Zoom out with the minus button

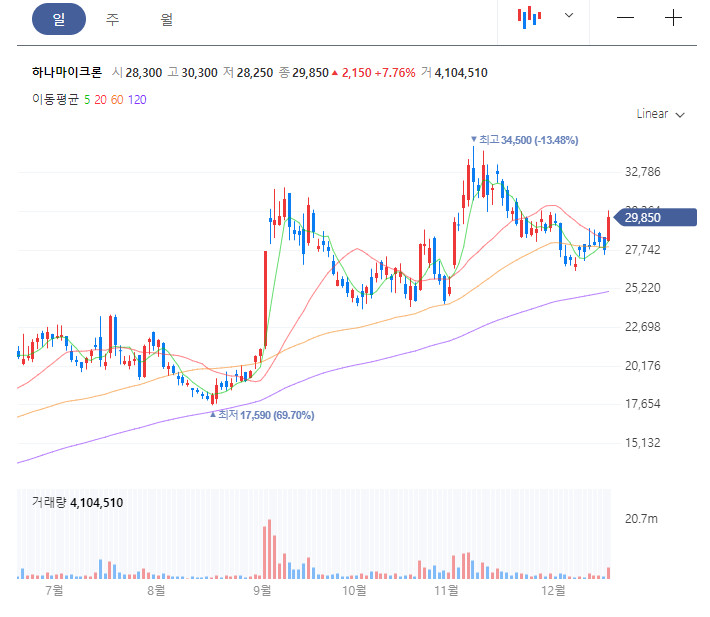[625, 18]
